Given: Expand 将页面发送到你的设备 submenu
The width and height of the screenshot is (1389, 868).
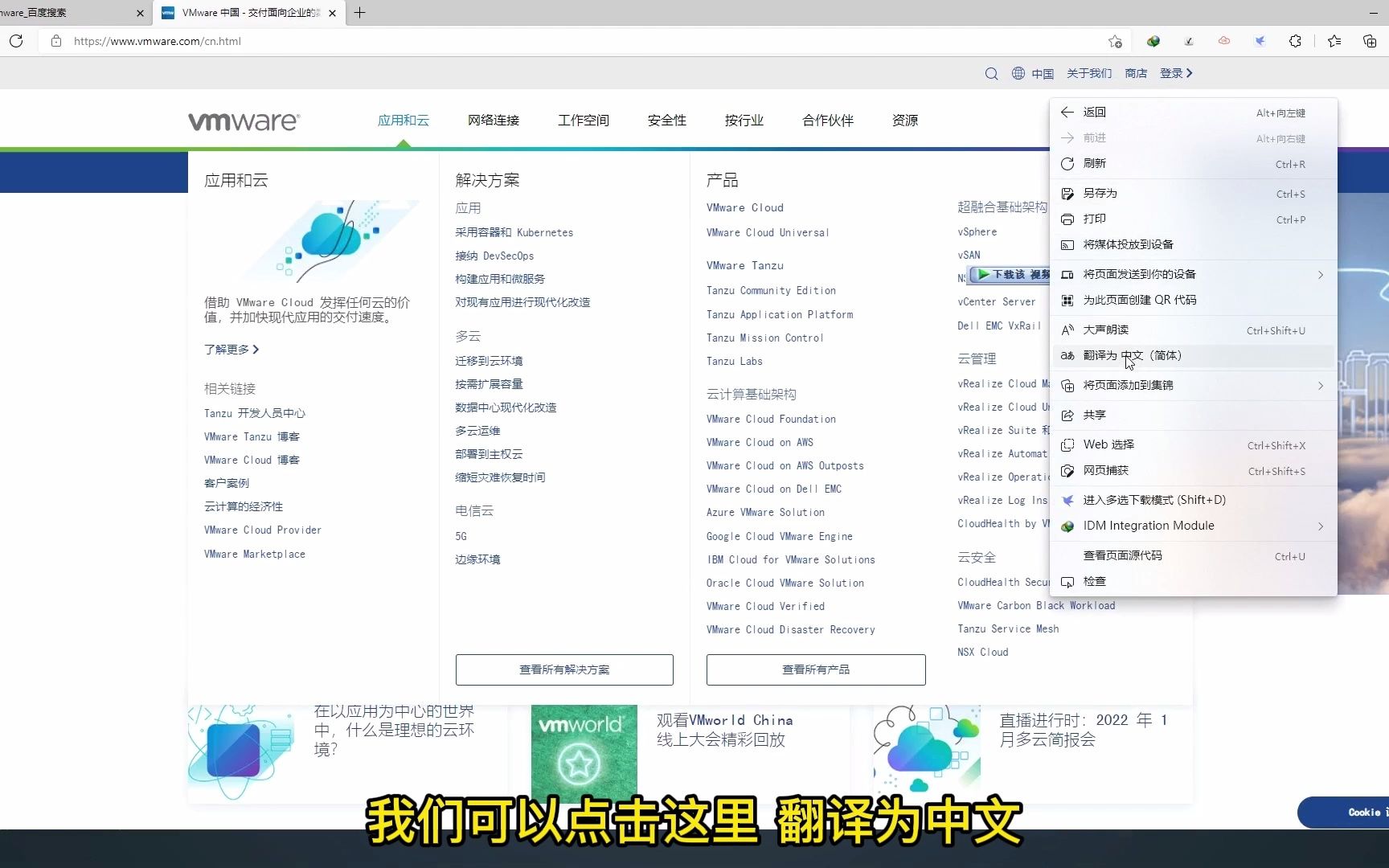Looking at the screenshot, I should click(1193, 275).
